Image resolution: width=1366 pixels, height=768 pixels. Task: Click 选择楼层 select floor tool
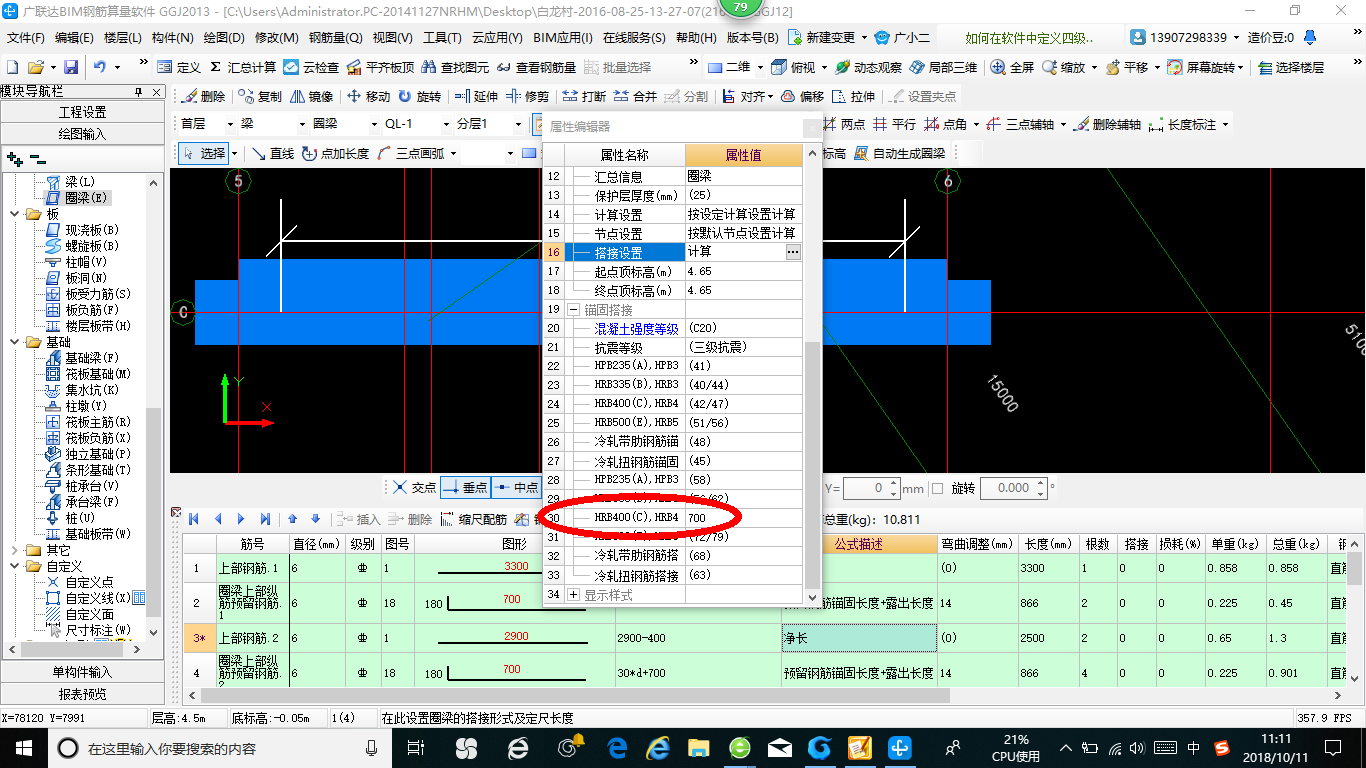tap(1290, 67)
